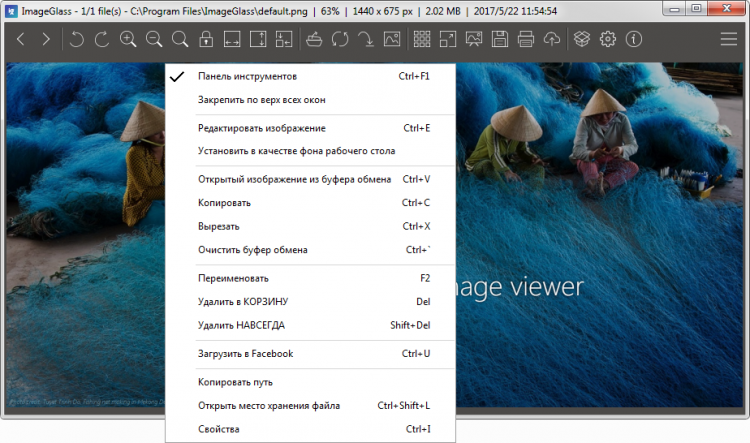750x443 pixels.
Task: Choose Удалить в КОРЗИНУ
Action: (310, 301)
